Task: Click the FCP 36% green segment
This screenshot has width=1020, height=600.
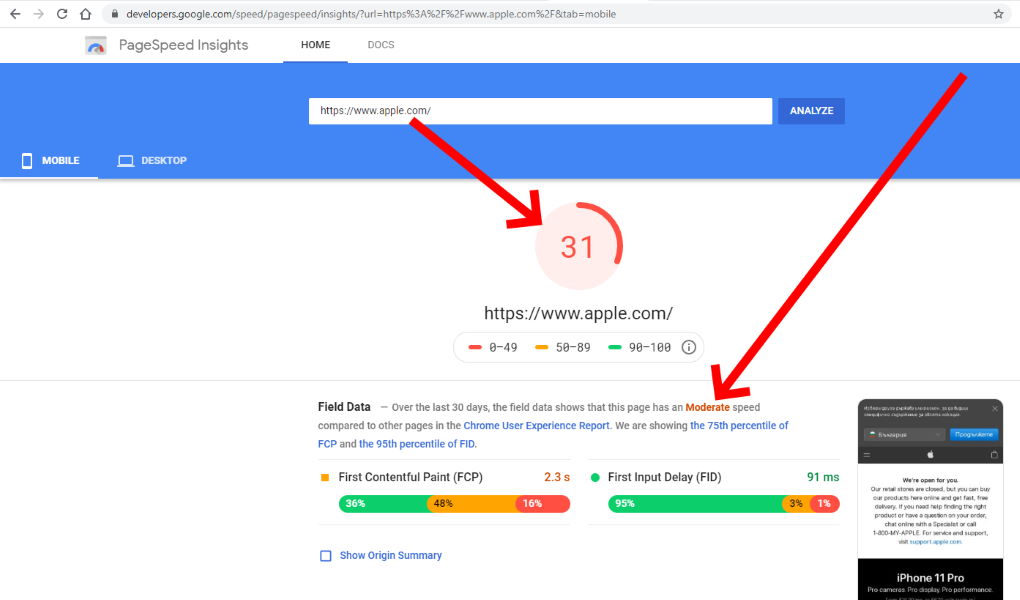Action: point(383,504)
